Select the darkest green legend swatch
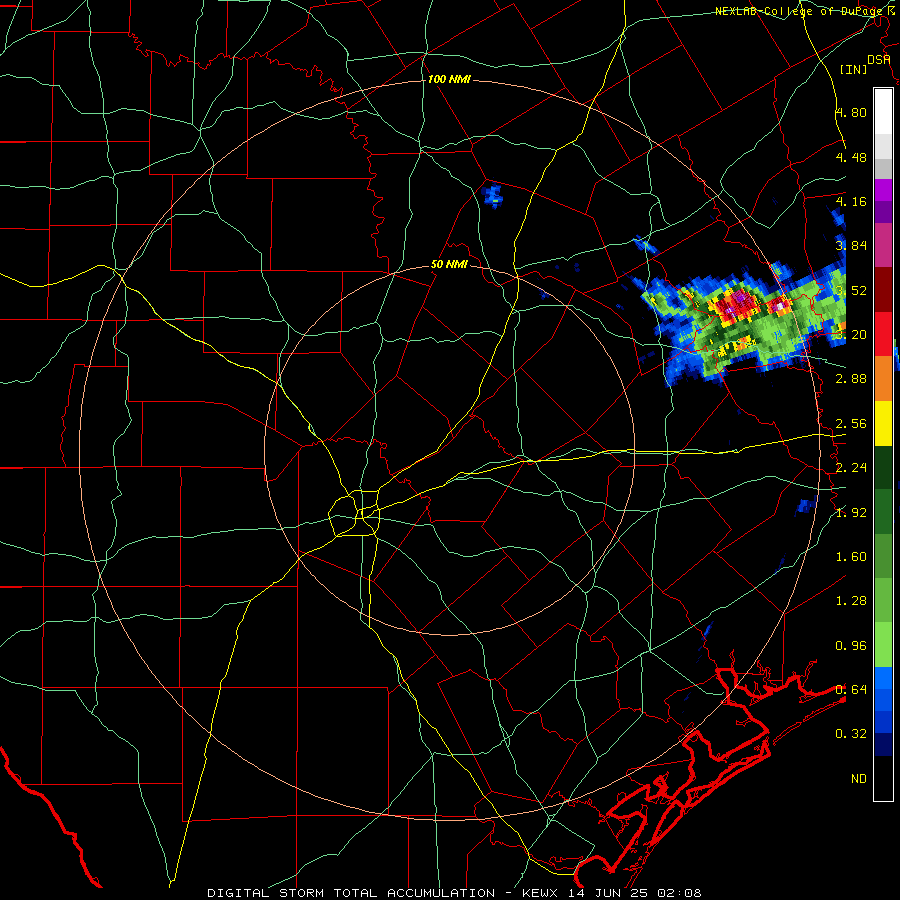The image size is (900, 900). tap(883, 467)
